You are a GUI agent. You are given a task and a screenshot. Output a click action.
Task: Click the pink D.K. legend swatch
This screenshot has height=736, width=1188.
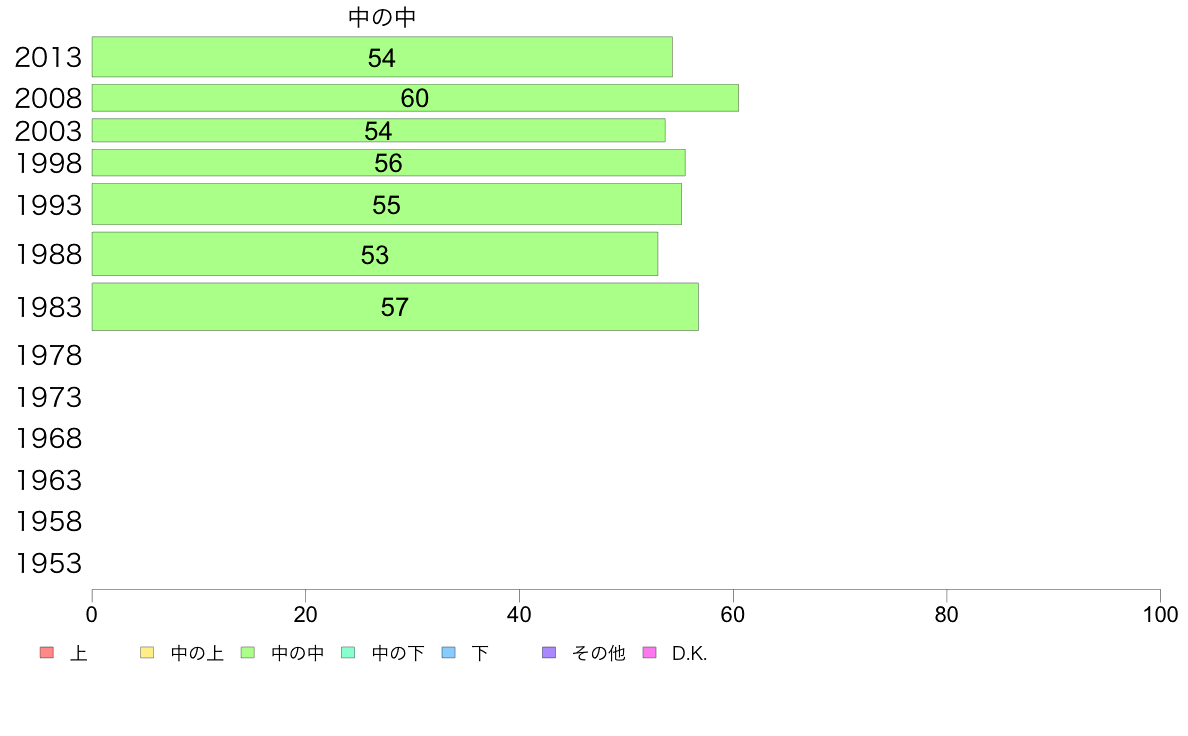[x=649, y=653]
